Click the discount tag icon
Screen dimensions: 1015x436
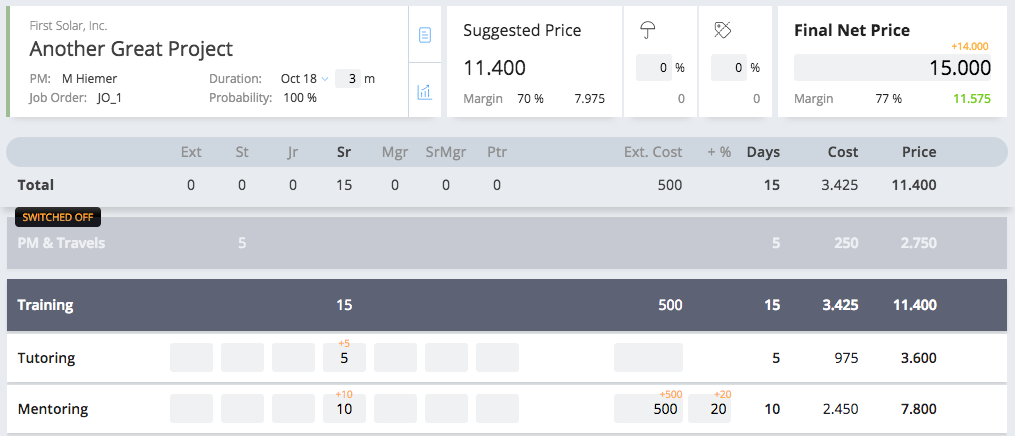click(x=722, y=30)
